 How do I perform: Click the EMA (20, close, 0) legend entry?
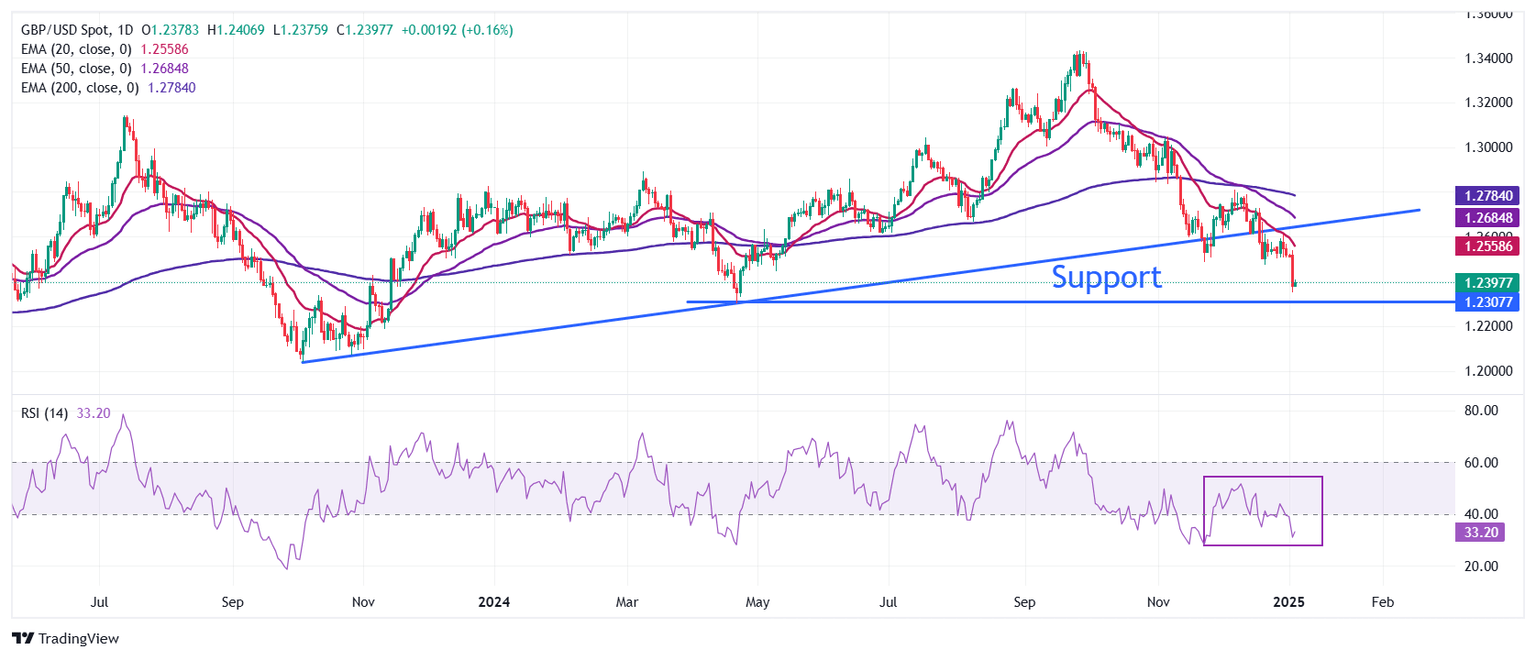75,49
